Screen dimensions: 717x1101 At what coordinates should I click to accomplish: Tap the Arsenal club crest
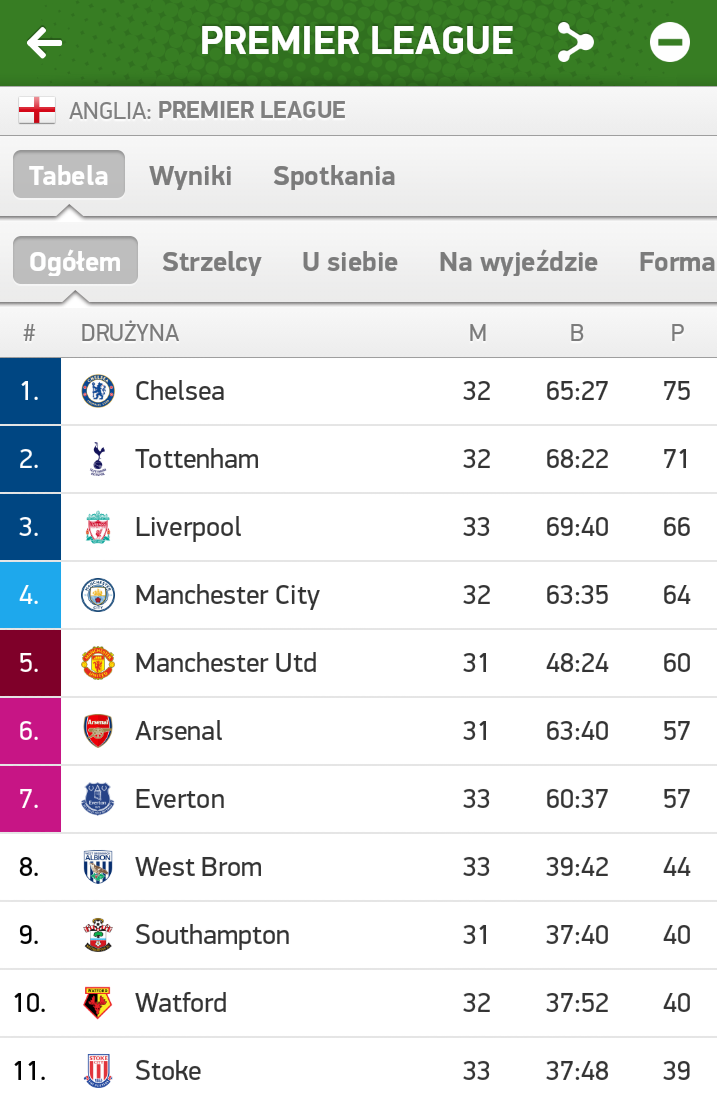point(98,731)
